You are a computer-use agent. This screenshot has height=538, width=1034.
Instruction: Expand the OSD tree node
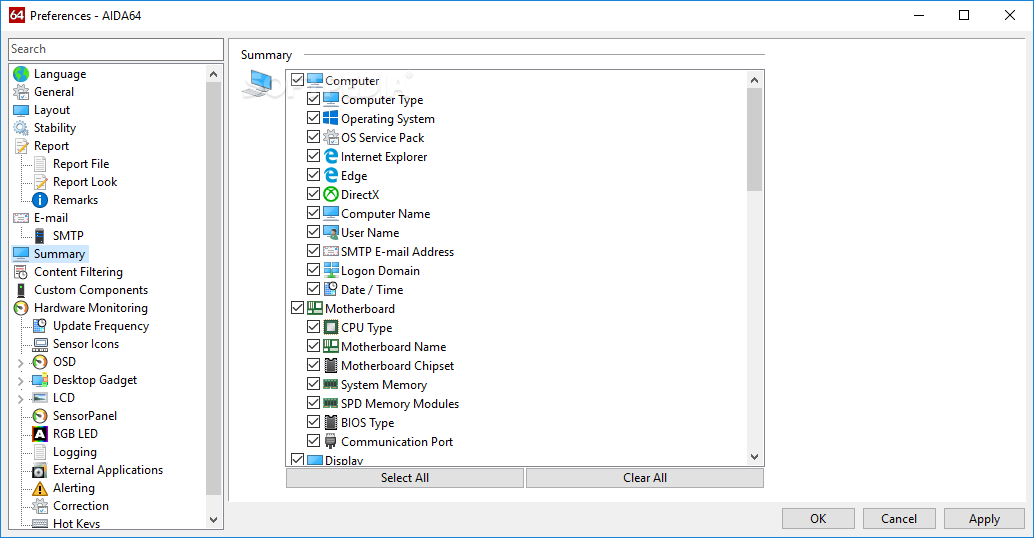point(20,363)
